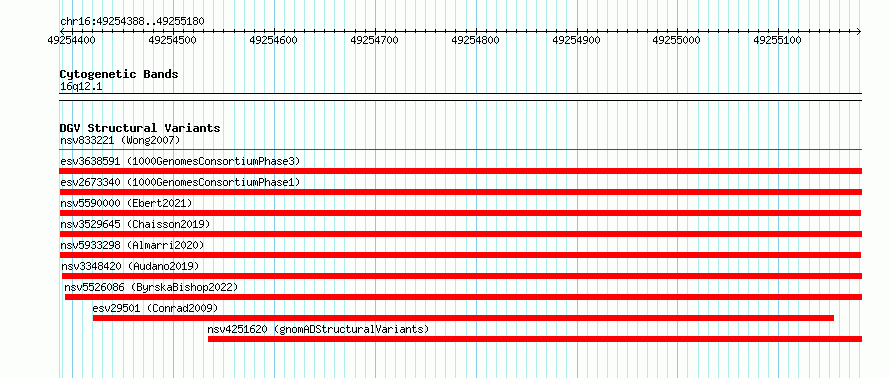
Task: Click the red bar under nsv5933298
Action: (x=460, y=255)
